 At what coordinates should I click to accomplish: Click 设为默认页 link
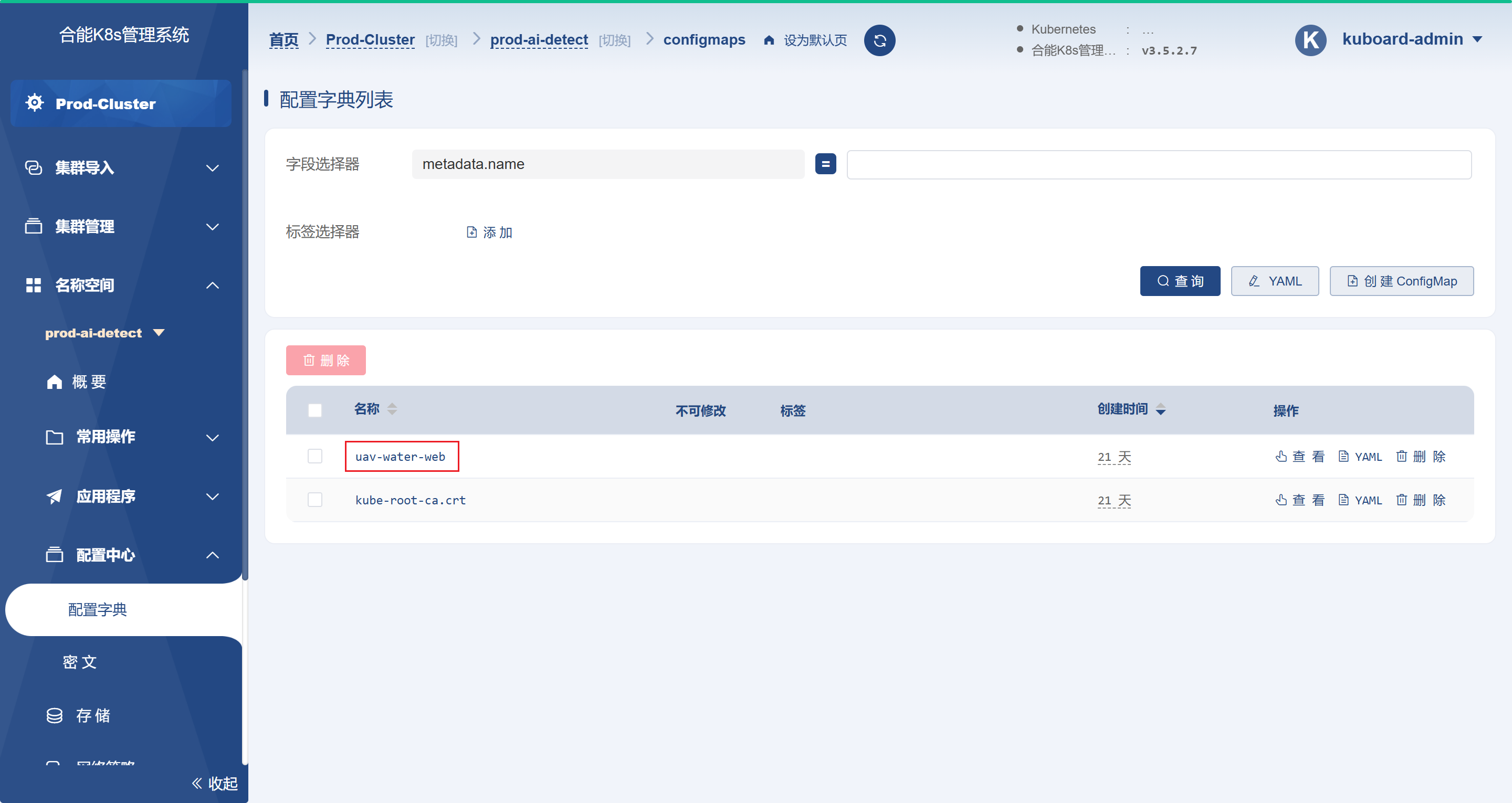click(x=815, y=40)
